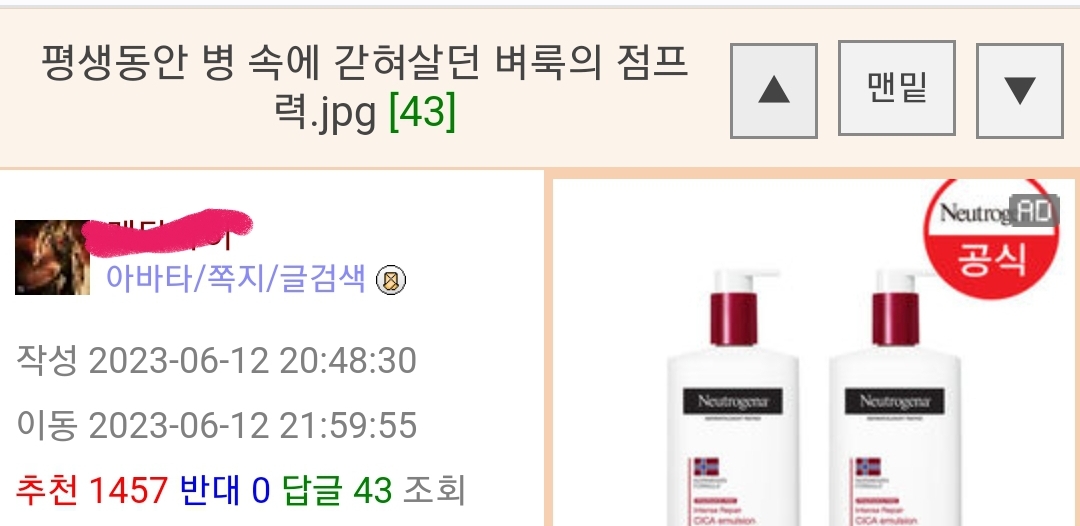This screenshot has height=526, width=1080.
Task: Click the green [43] comment count in title
Action: tap(422, 112)
